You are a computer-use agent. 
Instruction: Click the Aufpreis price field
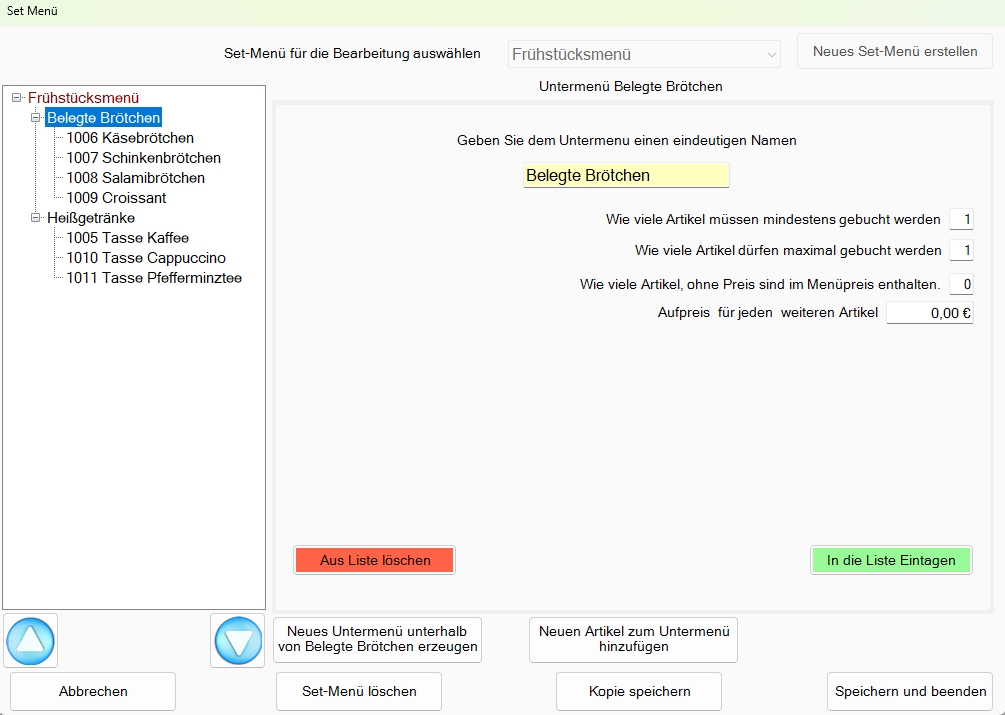pyautogui.click(x=929, y=313)
